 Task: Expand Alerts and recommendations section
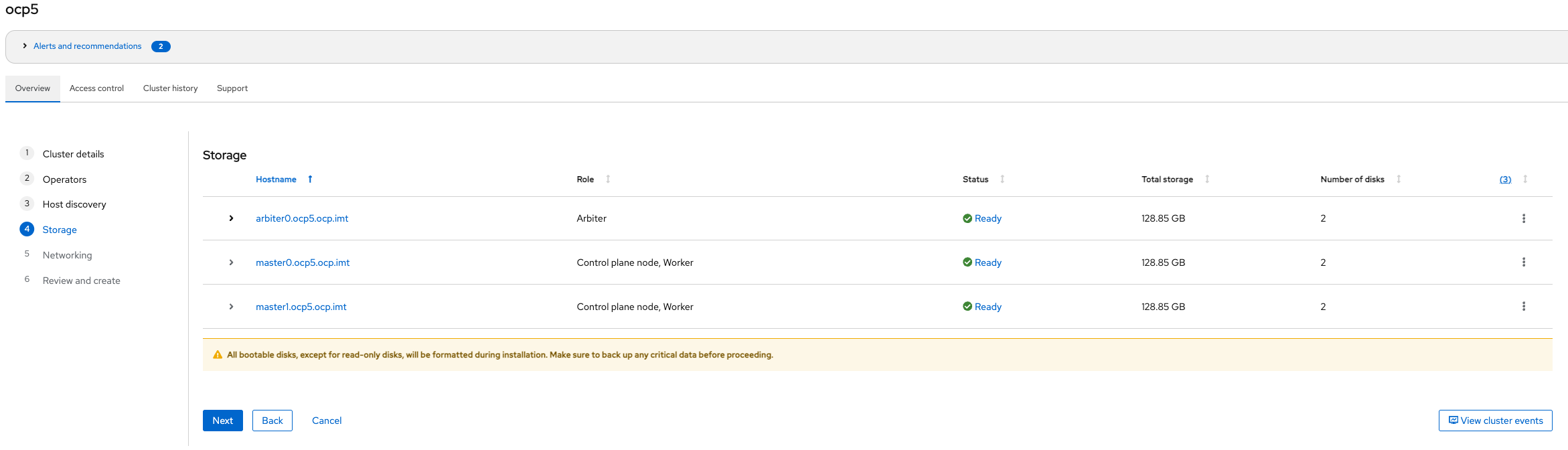click(x=87, y=46)
